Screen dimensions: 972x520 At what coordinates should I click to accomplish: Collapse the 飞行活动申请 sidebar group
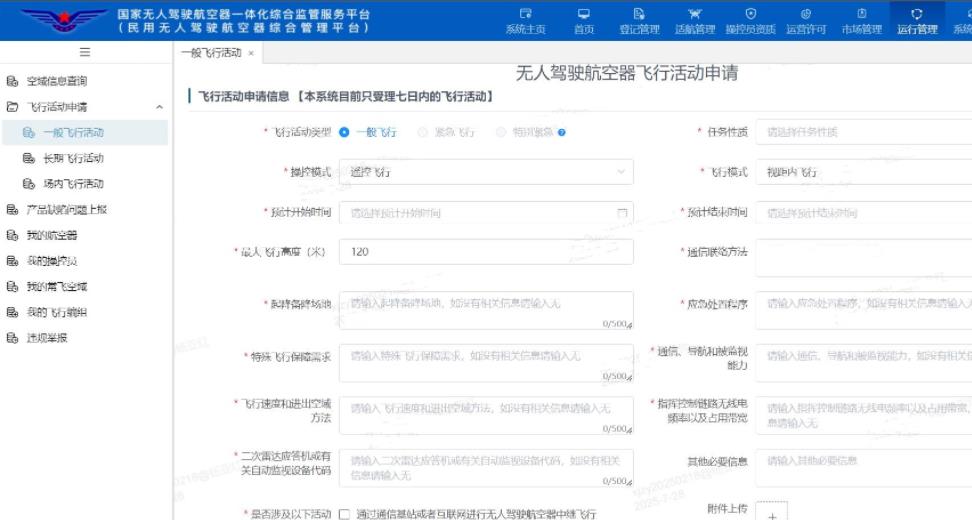[159, 107]
